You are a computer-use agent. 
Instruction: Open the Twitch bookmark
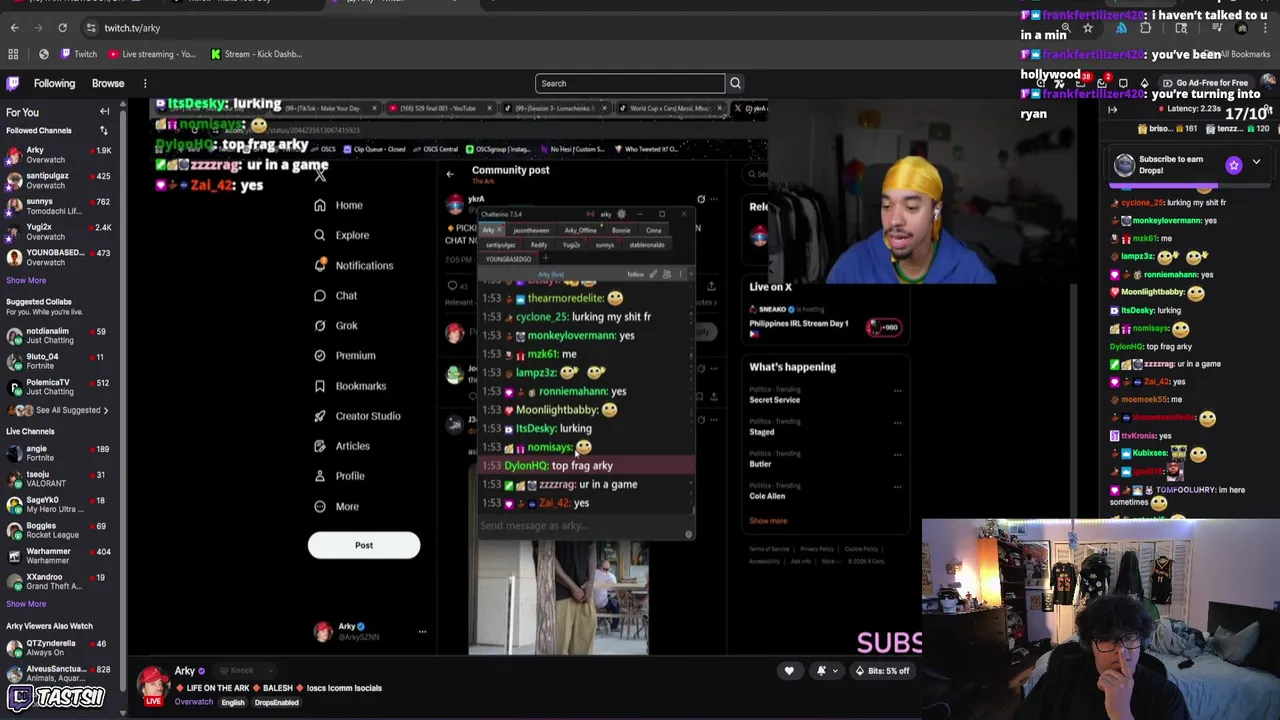click(78, 54)
